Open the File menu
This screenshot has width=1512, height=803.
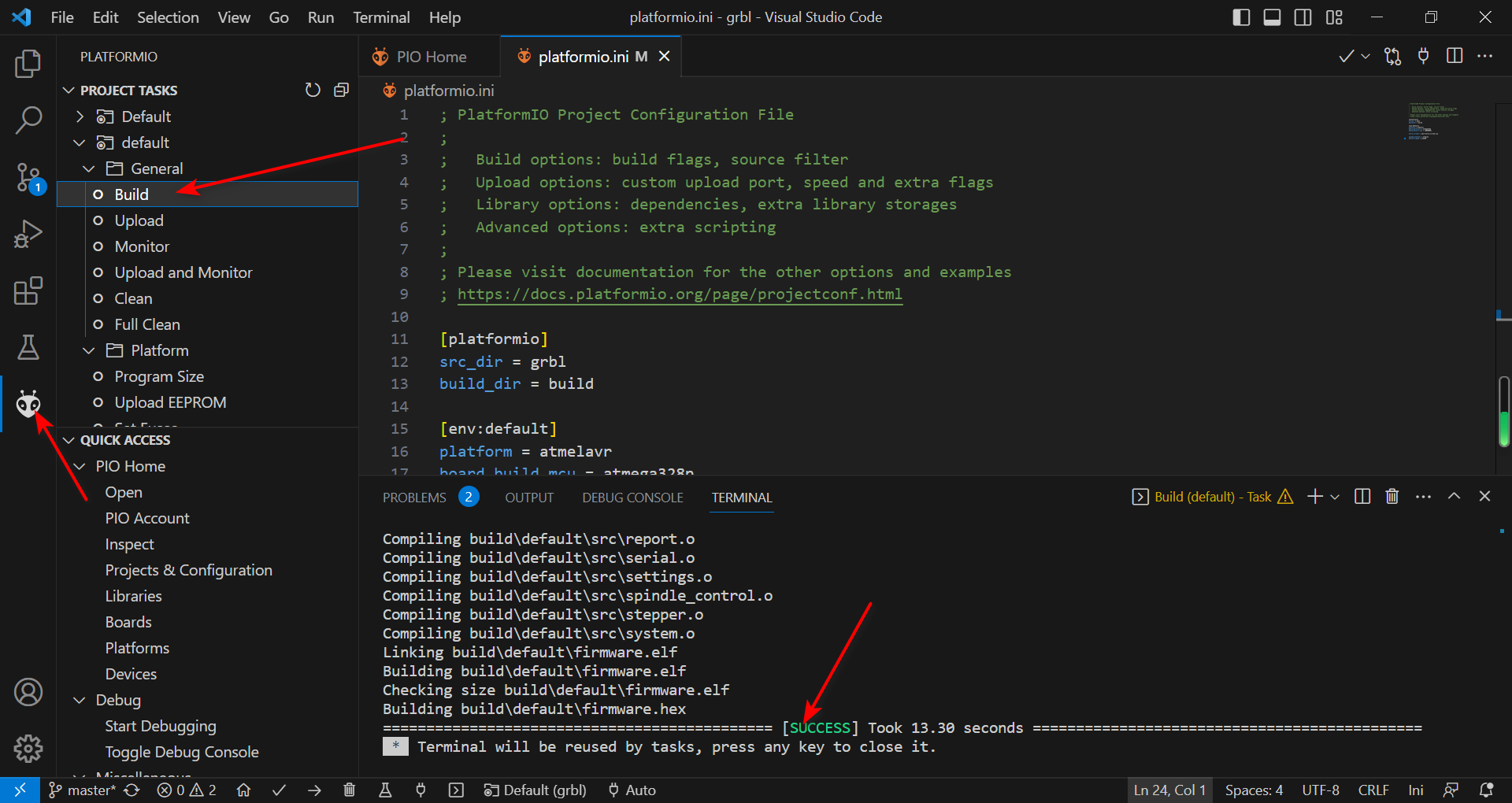62,17
